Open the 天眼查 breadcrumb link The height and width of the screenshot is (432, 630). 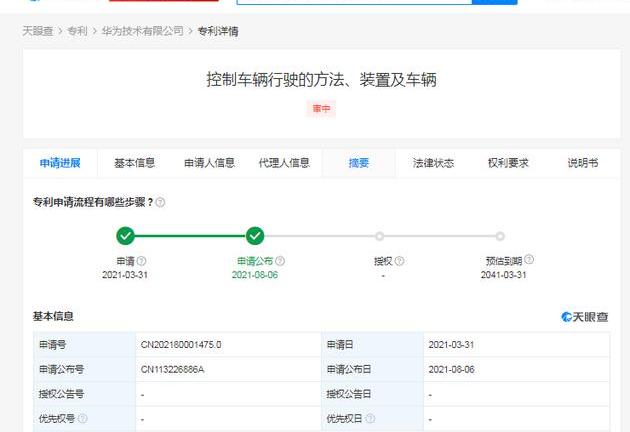38,31
